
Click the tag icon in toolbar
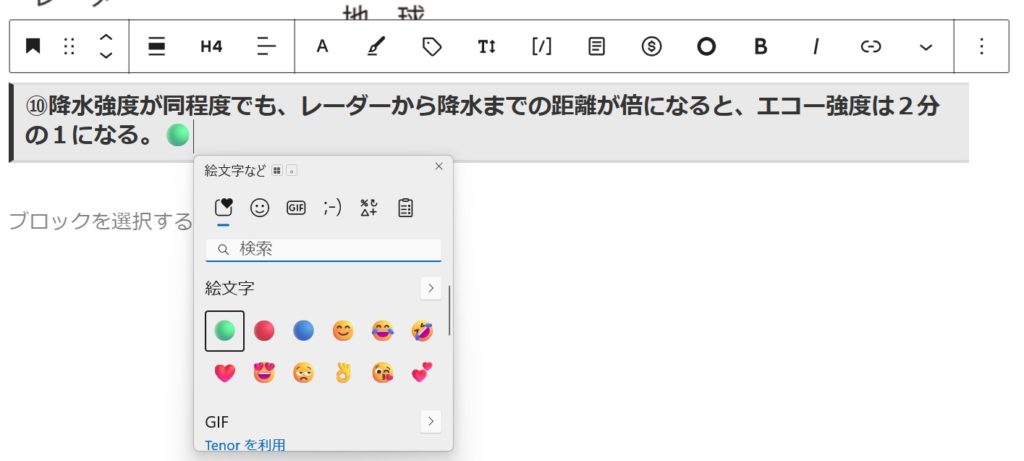pyautogui.click(x=432, y=46)
